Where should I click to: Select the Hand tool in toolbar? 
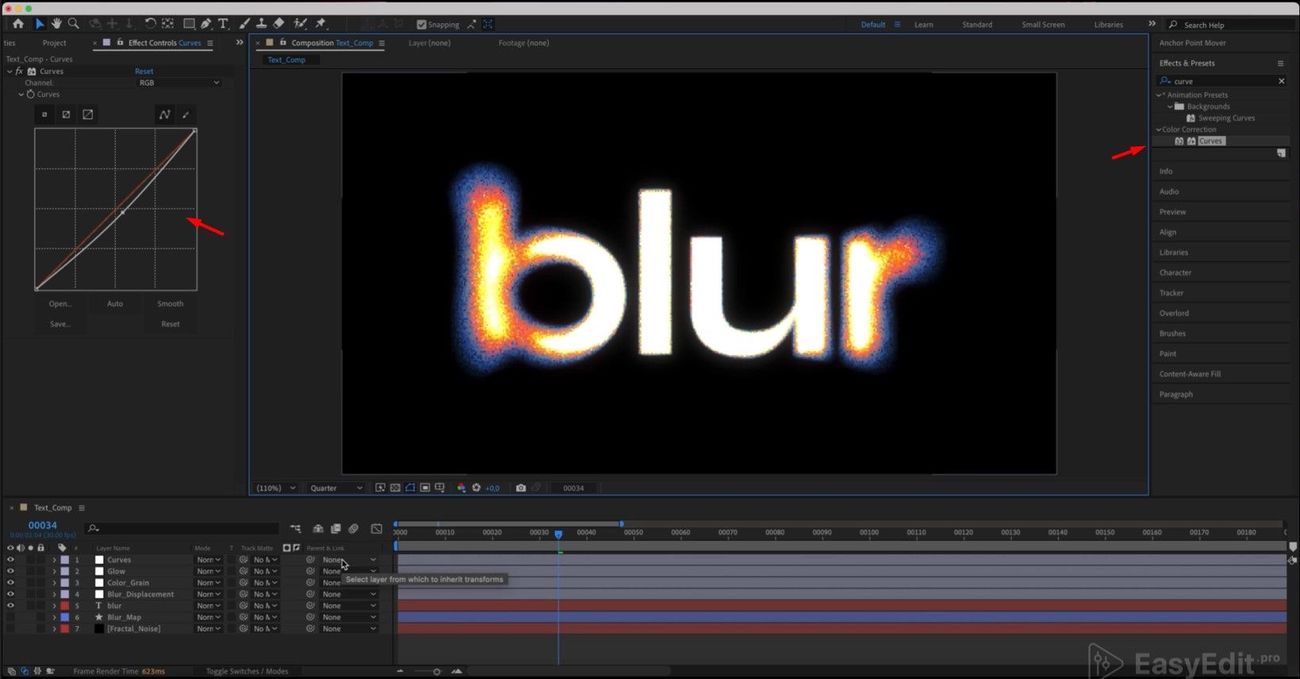57,23
